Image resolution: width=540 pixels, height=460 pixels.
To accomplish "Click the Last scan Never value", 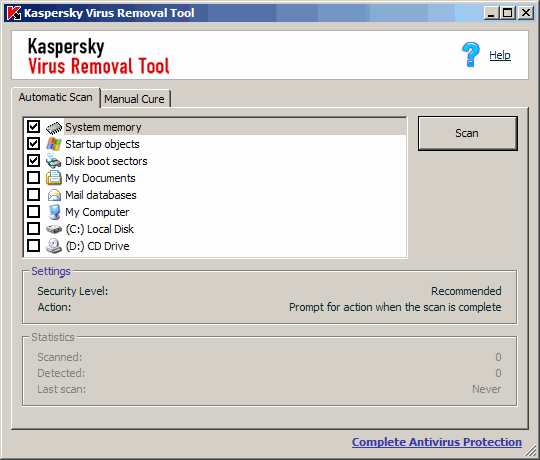I will 486,389.
